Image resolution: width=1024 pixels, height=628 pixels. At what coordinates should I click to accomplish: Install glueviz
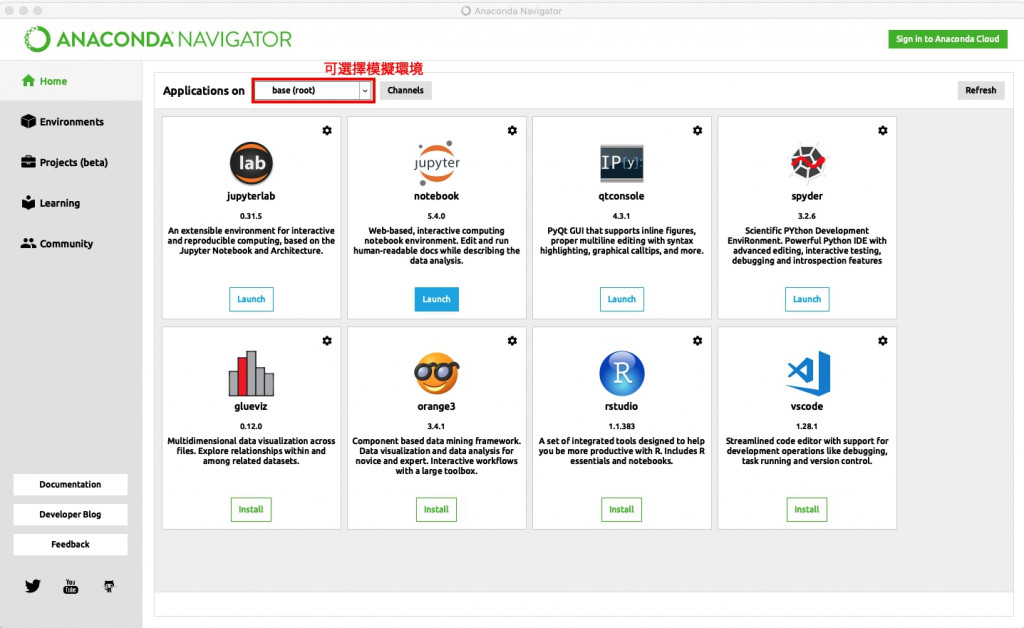tap(251, 509)
